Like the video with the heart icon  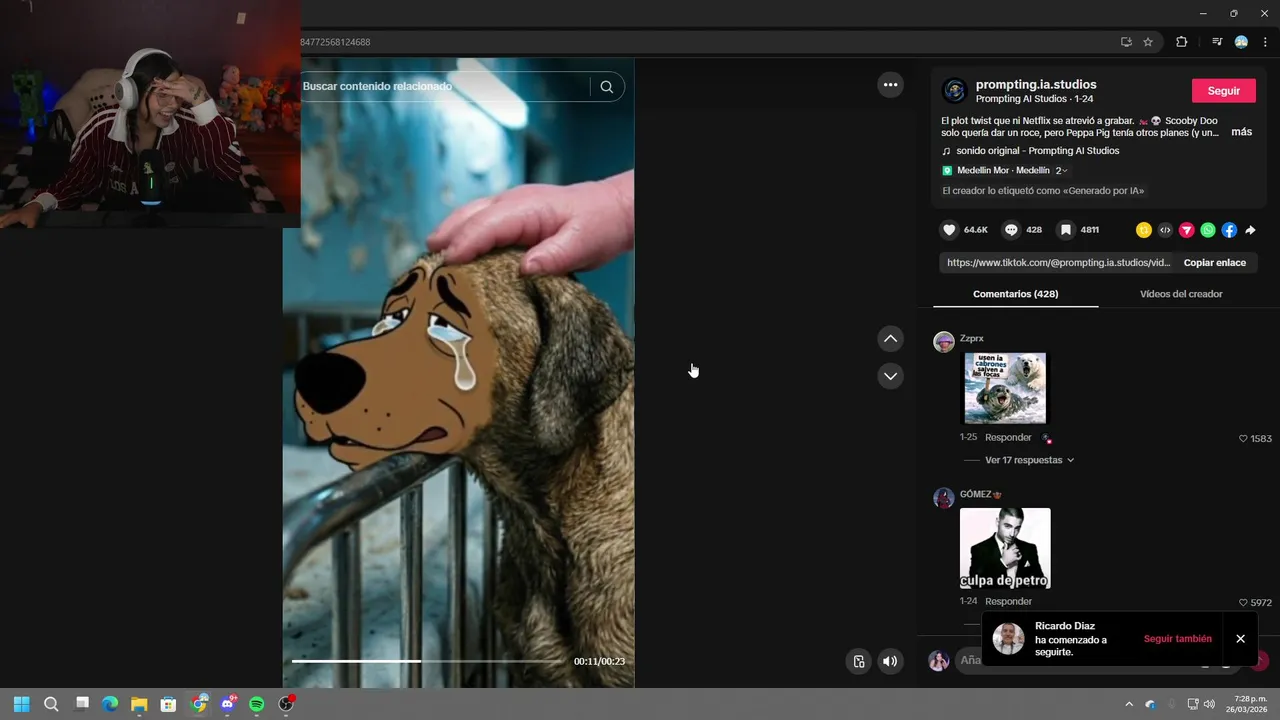point(949,230)
